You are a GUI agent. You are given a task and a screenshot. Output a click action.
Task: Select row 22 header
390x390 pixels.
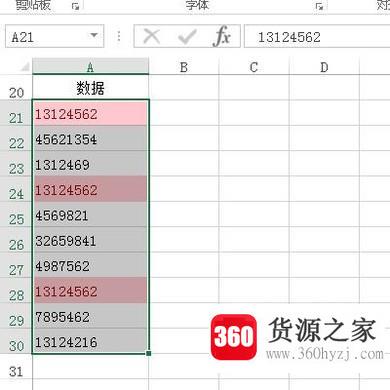tap(16, 138)
